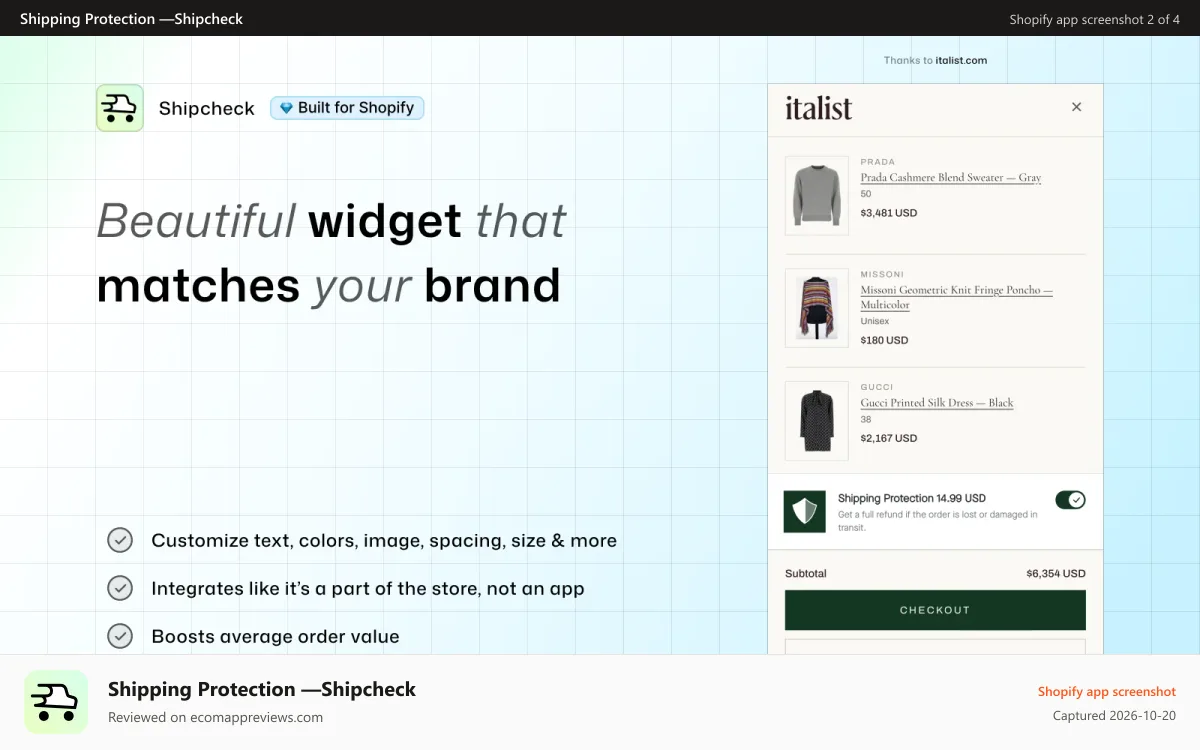
Task: Click the Shipping Protection shield icon
Action: tap(804, 511)
